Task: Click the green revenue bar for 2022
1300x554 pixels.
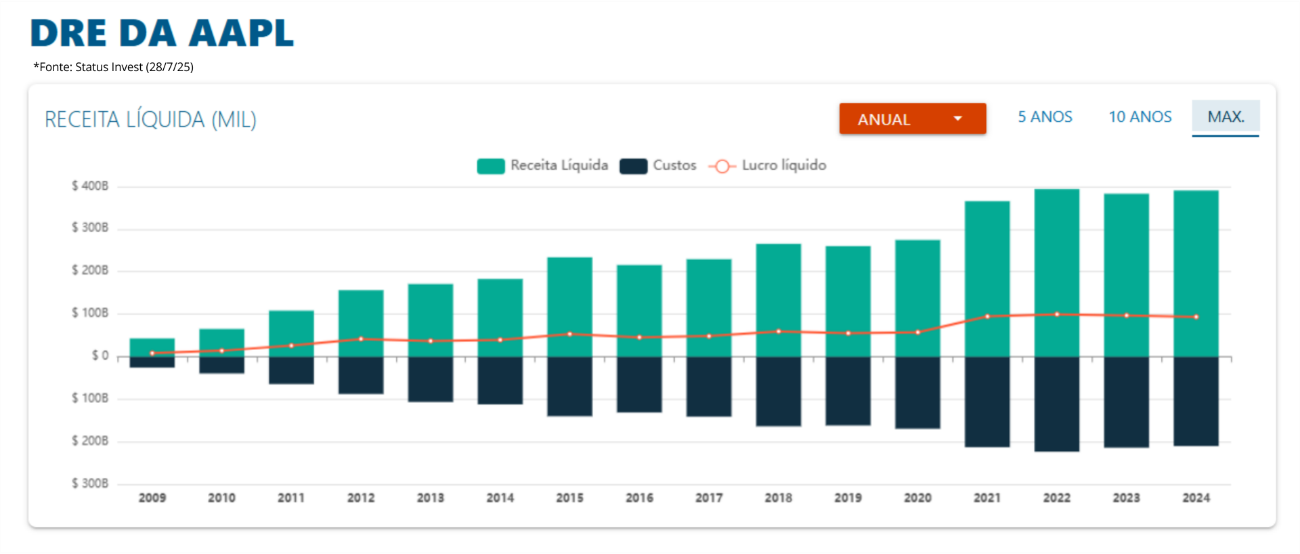Action: (x=1056, y=273)
